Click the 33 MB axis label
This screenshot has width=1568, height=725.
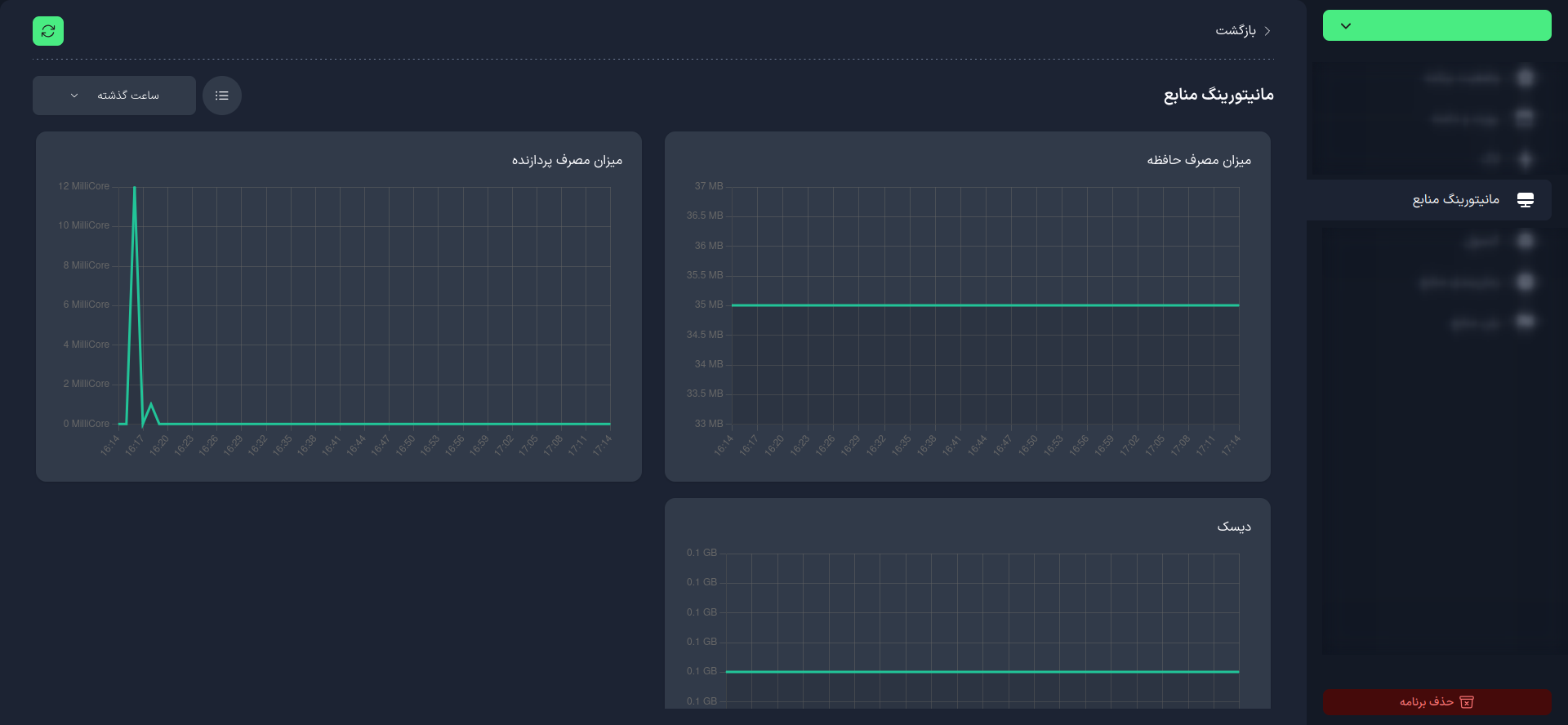pyautogui.click(x=709, y=424)
